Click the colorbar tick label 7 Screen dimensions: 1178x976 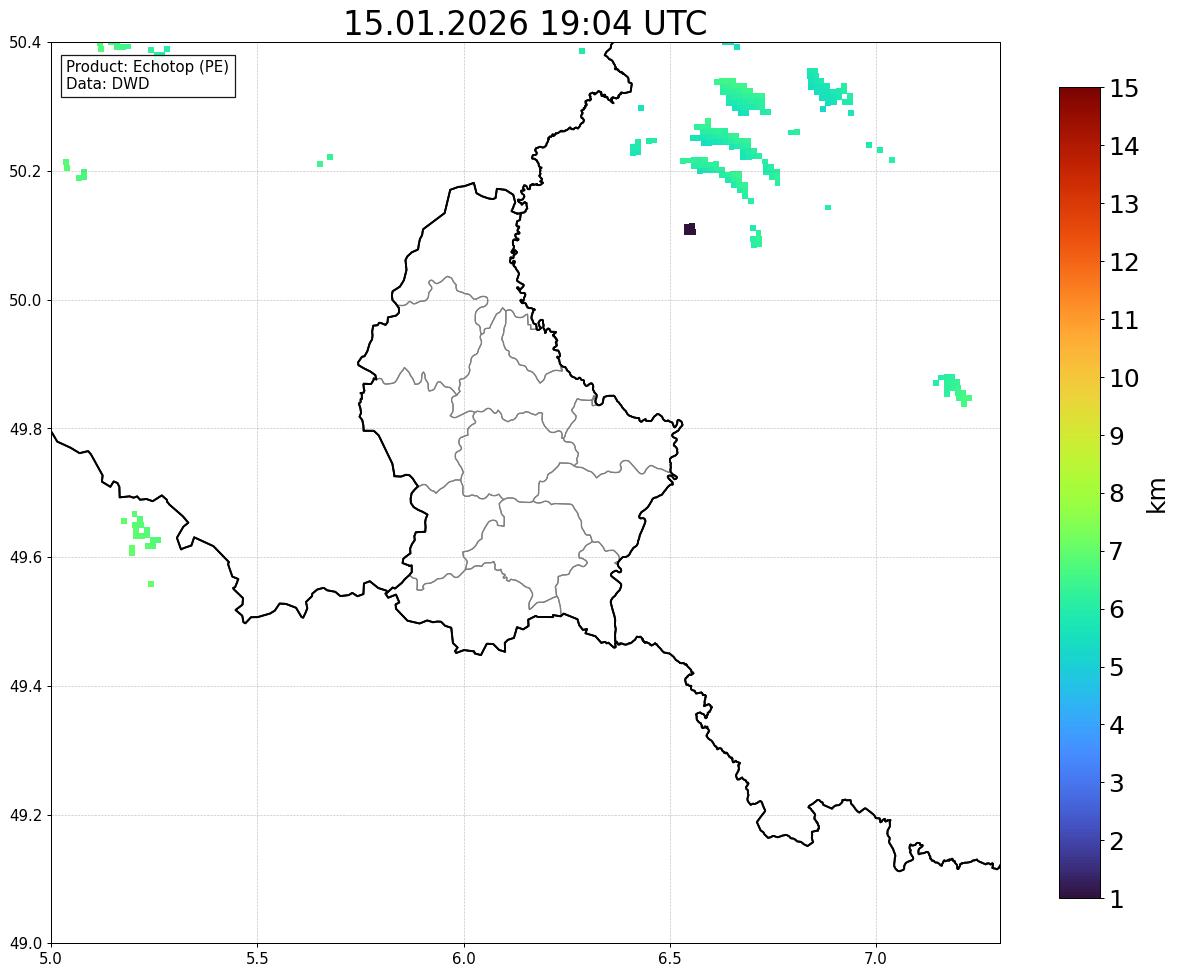click(1117, 551)
